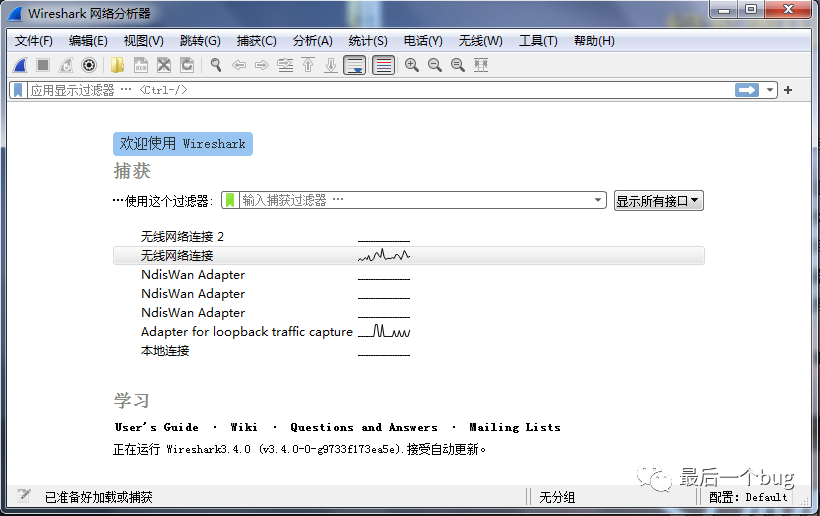Add a display filter button with the plus icon
The height and width of the screenshot is (516, 820).
788,90
